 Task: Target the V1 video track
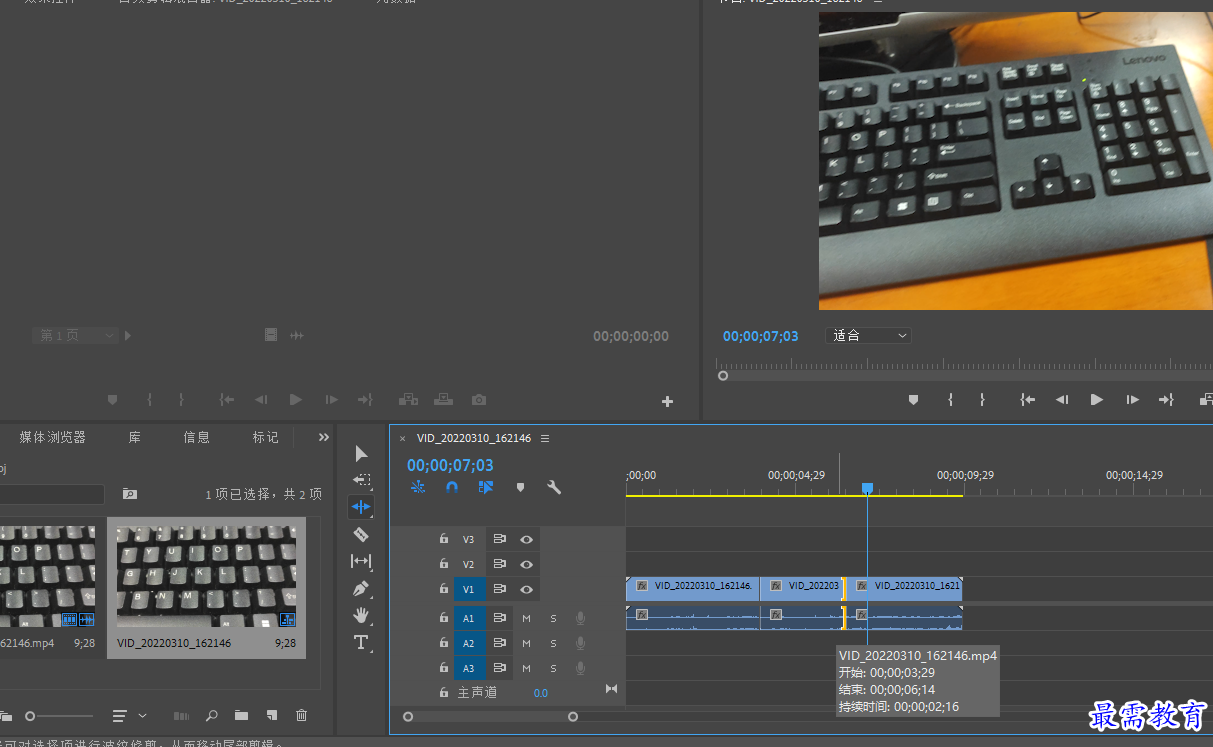pos(469,589)
